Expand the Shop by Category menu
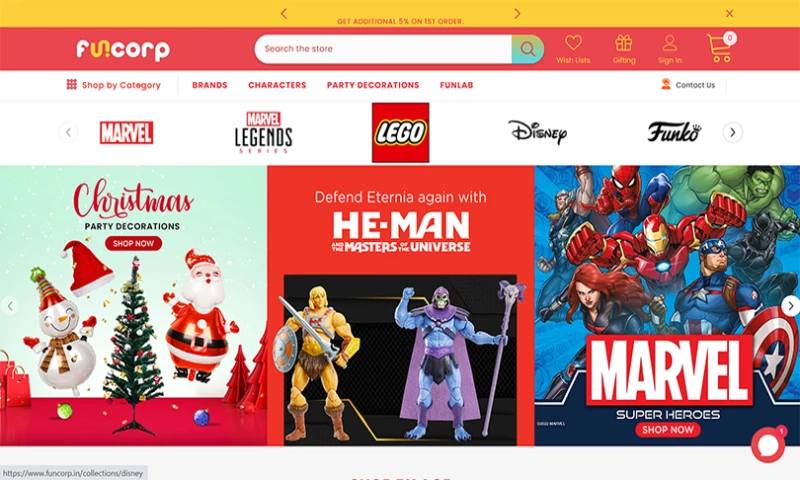 [113, 85]
